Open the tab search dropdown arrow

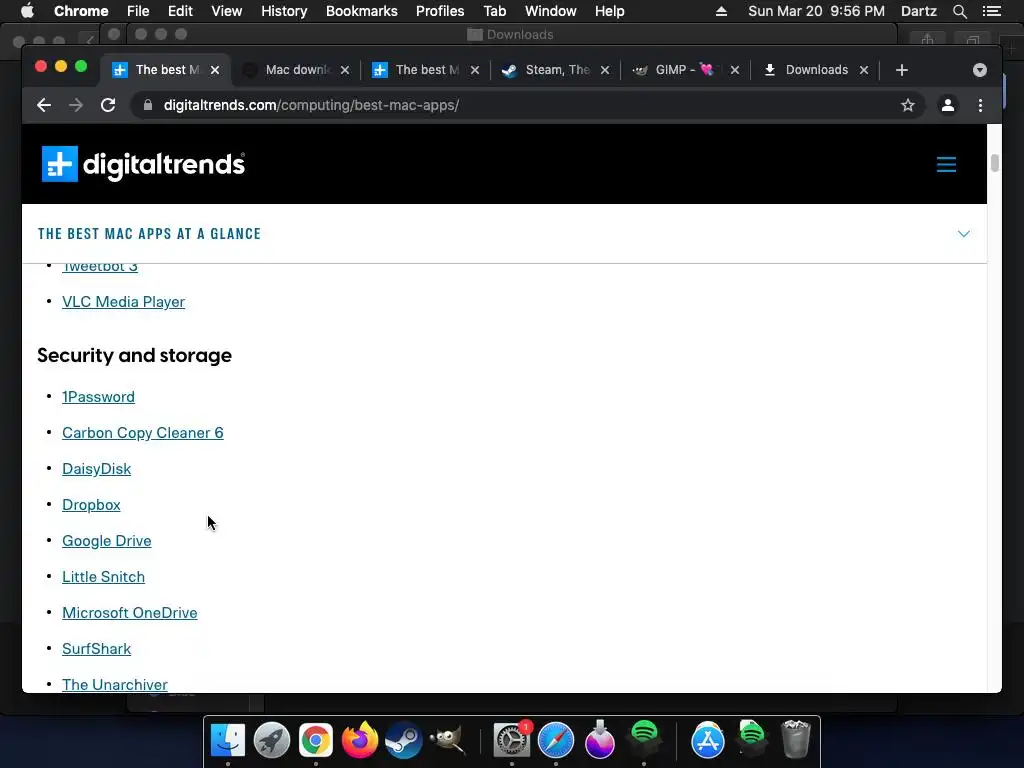point(980,70)
